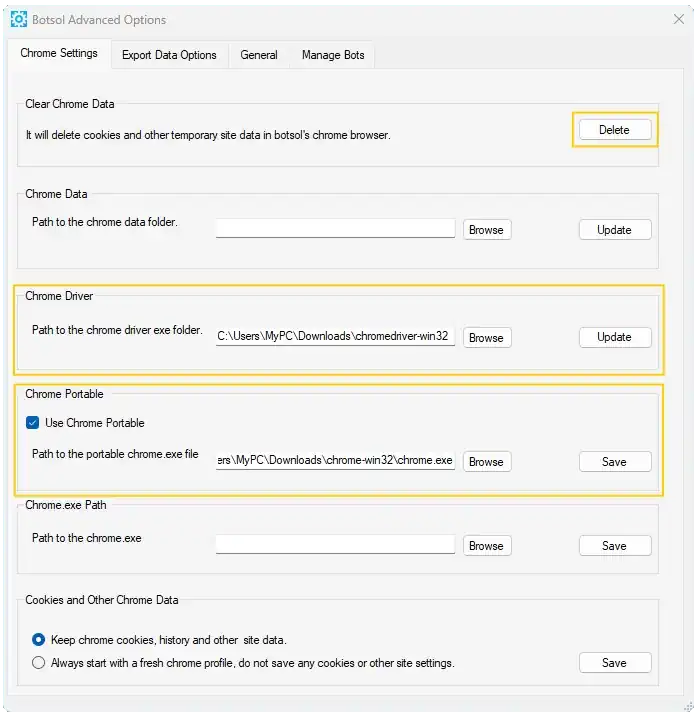Uncheck the Use Chrome Portable checkbox
Viewport: 699px width, 715px height.
pos(33,423)
